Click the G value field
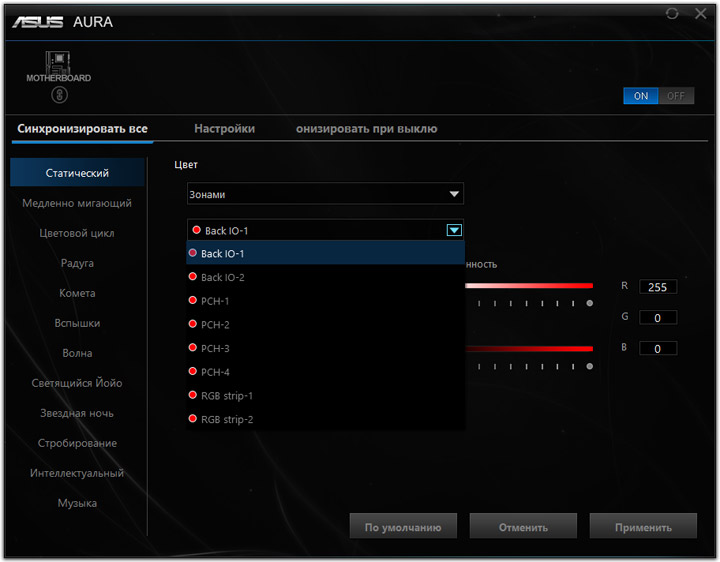The image size is (720, 562). (658, 318)
